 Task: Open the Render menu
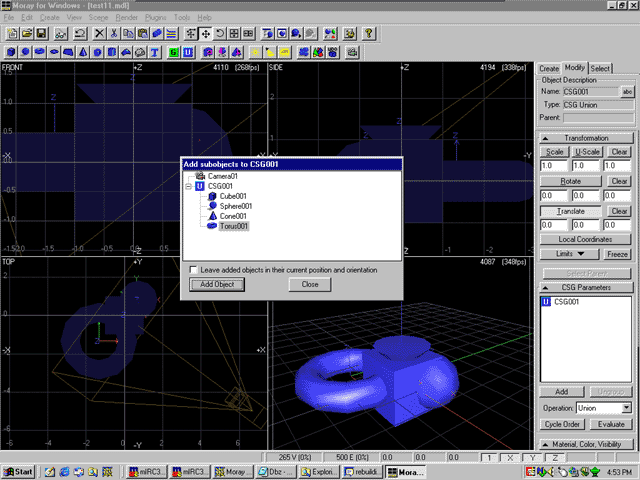click(x=126, y=18)
